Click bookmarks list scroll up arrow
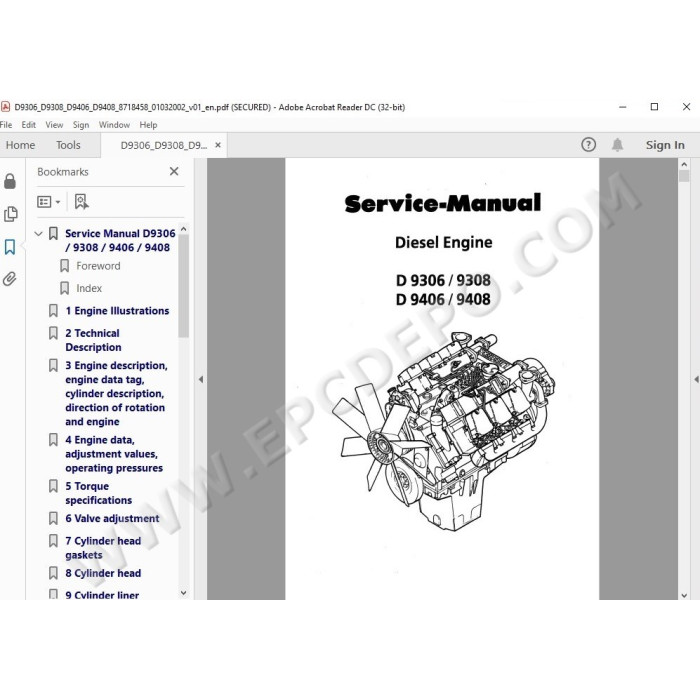The height and width of the screenshot is (700, 700). tap(183, 229)
